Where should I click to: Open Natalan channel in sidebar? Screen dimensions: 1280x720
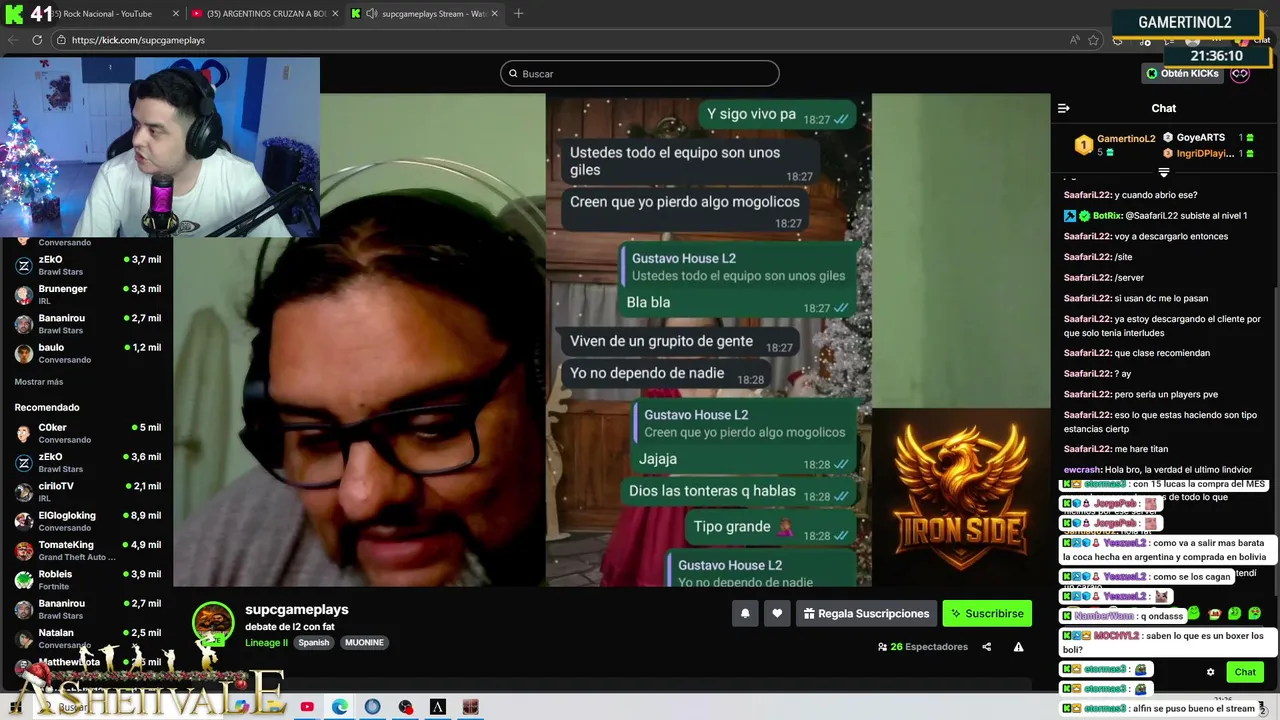click(x=87, y=638)
